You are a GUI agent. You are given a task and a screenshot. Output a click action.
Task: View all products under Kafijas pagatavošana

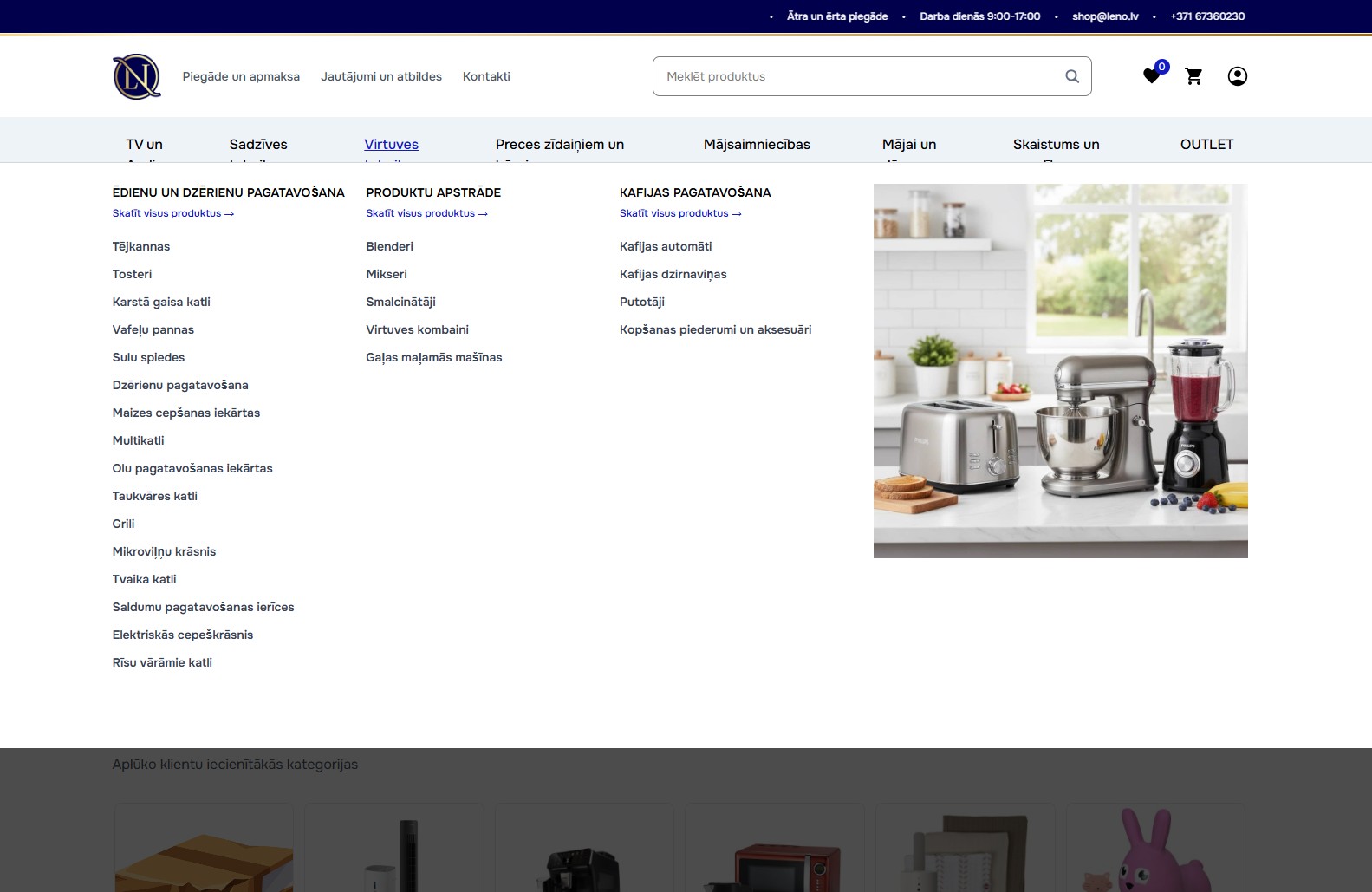pyautogui.click(x=680, y=213)
